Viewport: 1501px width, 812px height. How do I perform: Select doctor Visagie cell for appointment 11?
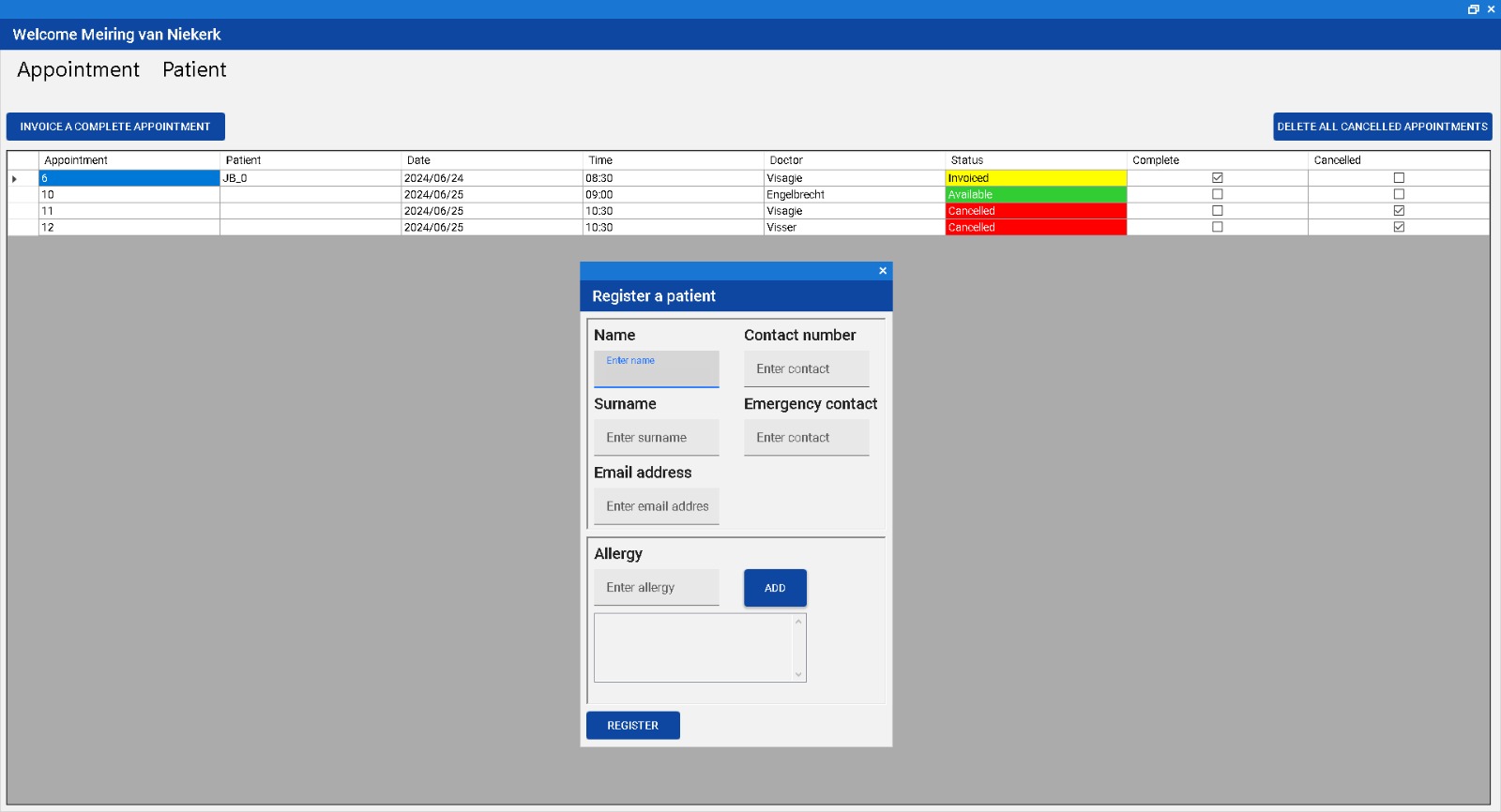[x=855, y=211]
